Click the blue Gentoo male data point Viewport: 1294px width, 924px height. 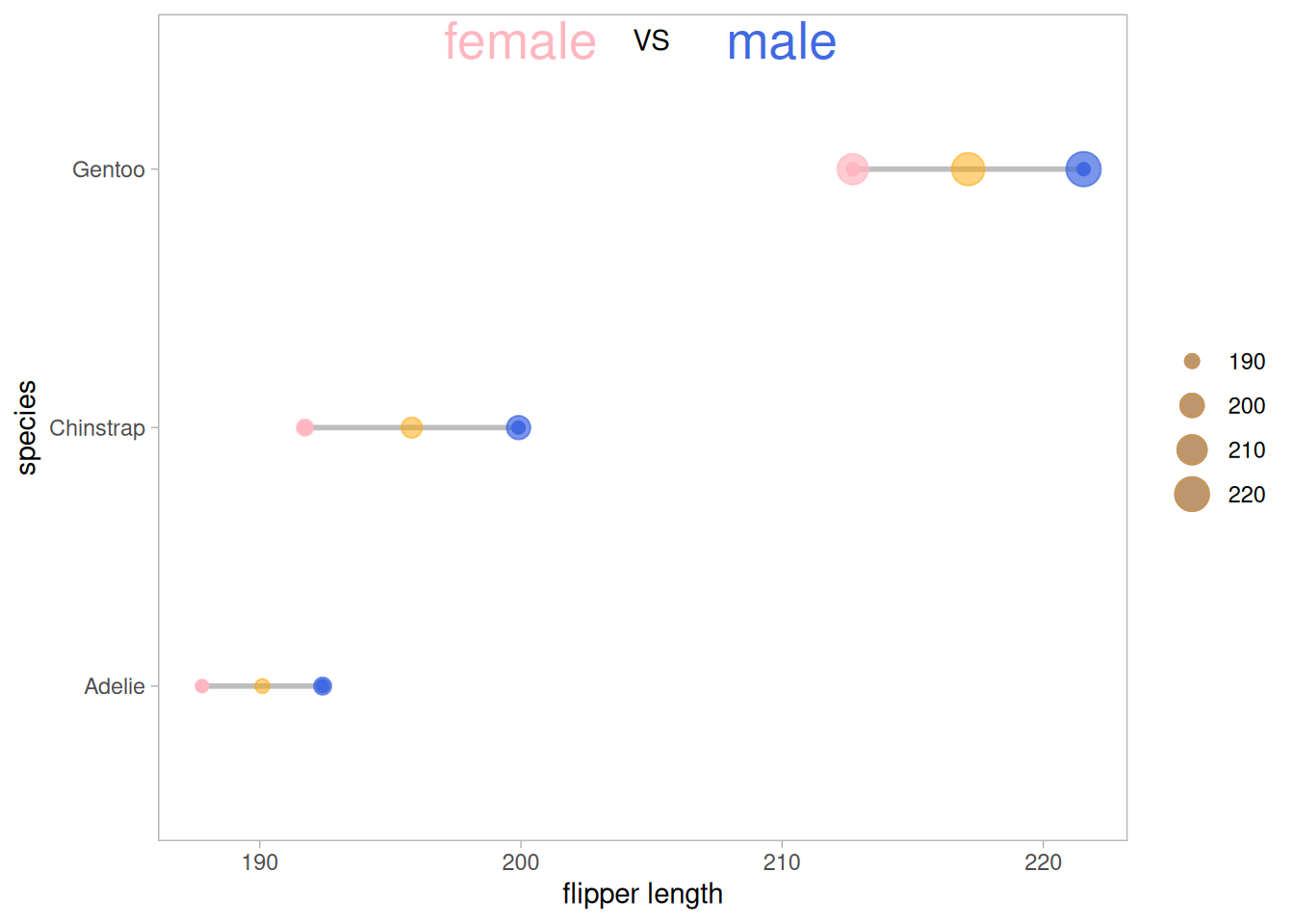point(1083,169)
